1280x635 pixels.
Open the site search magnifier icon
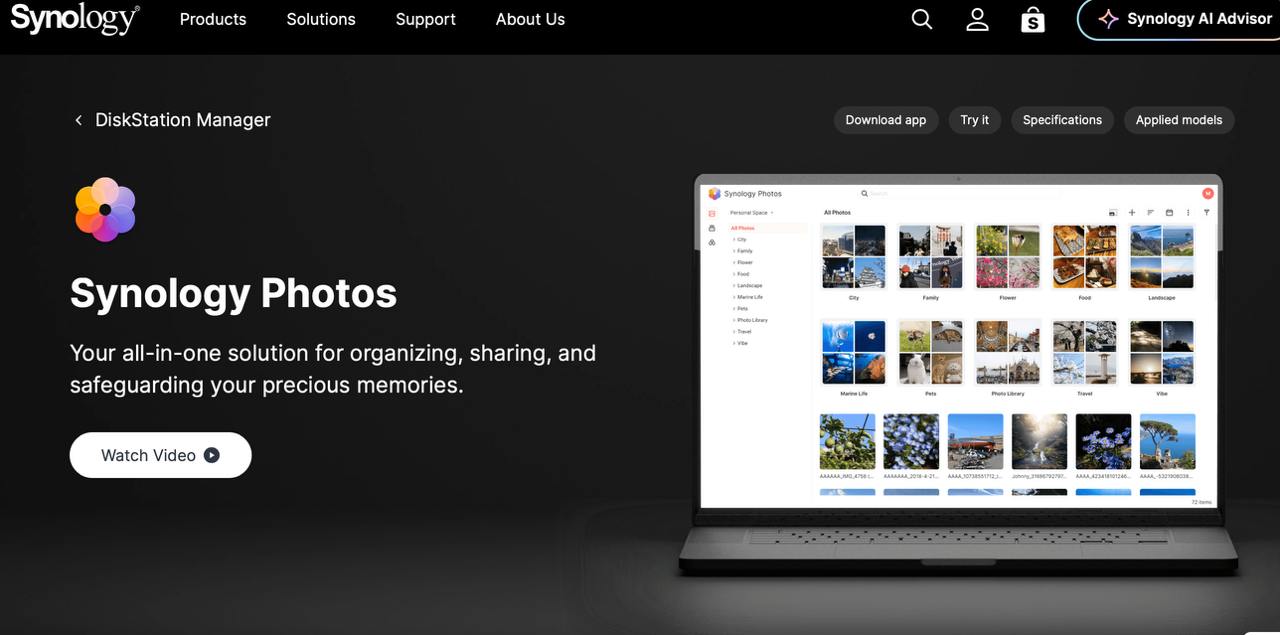922,19
